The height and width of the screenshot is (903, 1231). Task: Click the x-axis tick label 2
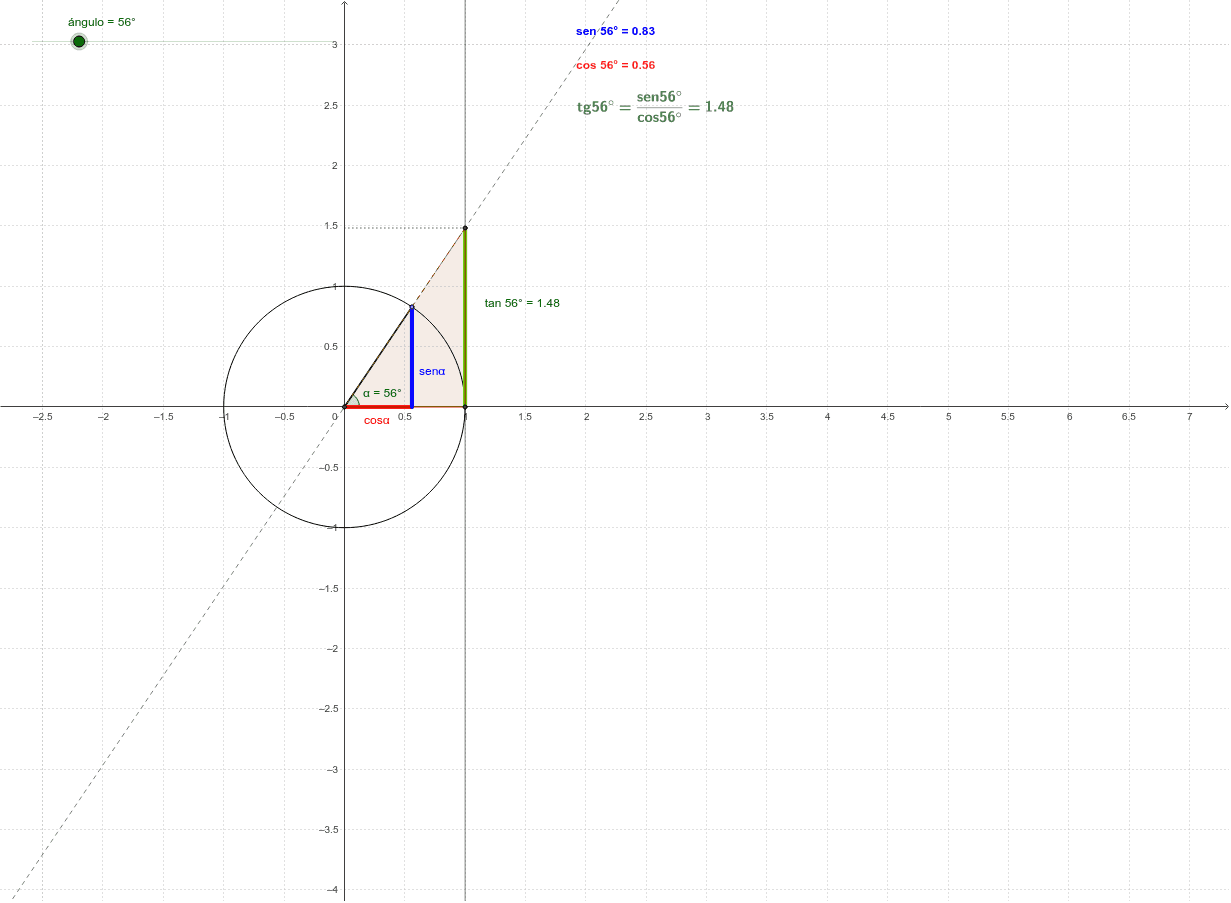click(586, 416)
